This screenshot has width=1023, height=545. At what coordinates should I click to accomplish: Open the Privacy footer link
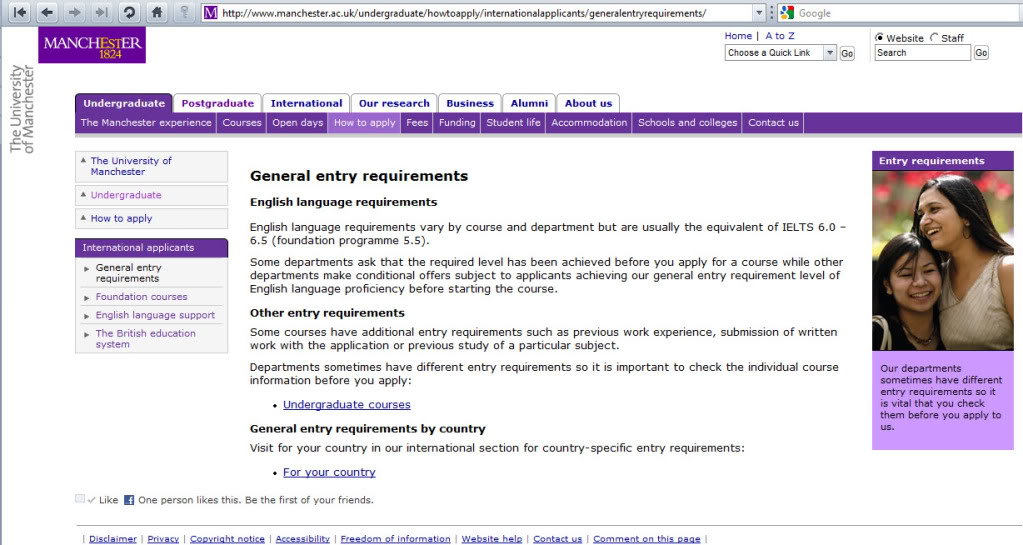pyautogui.click(x=163, y=538)
